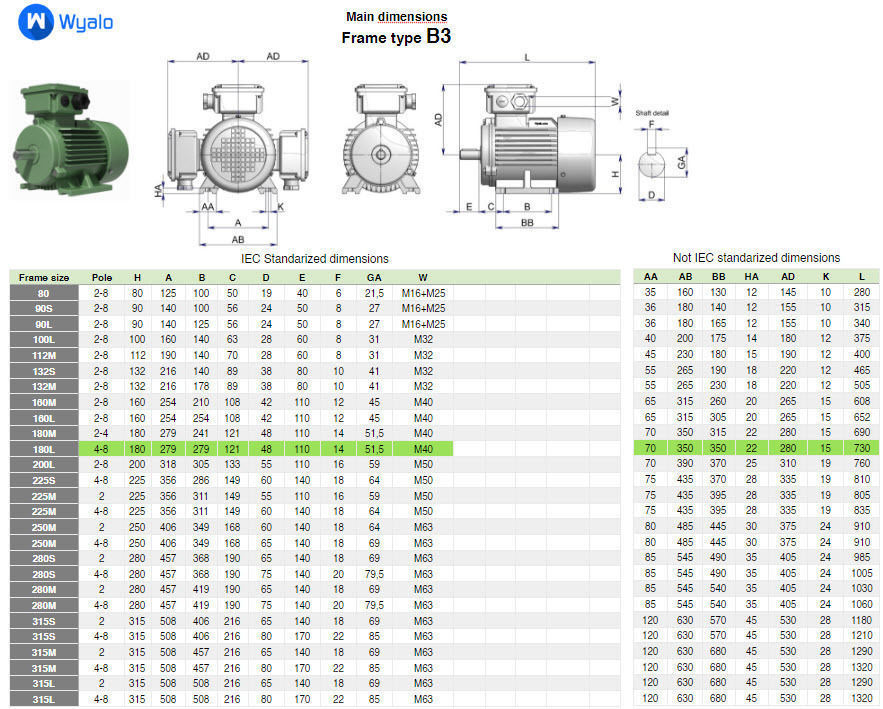Viewport: 883px width, 709px height.
Task: Click the "132S" frame size row label
Action: [x=43, y=371]
